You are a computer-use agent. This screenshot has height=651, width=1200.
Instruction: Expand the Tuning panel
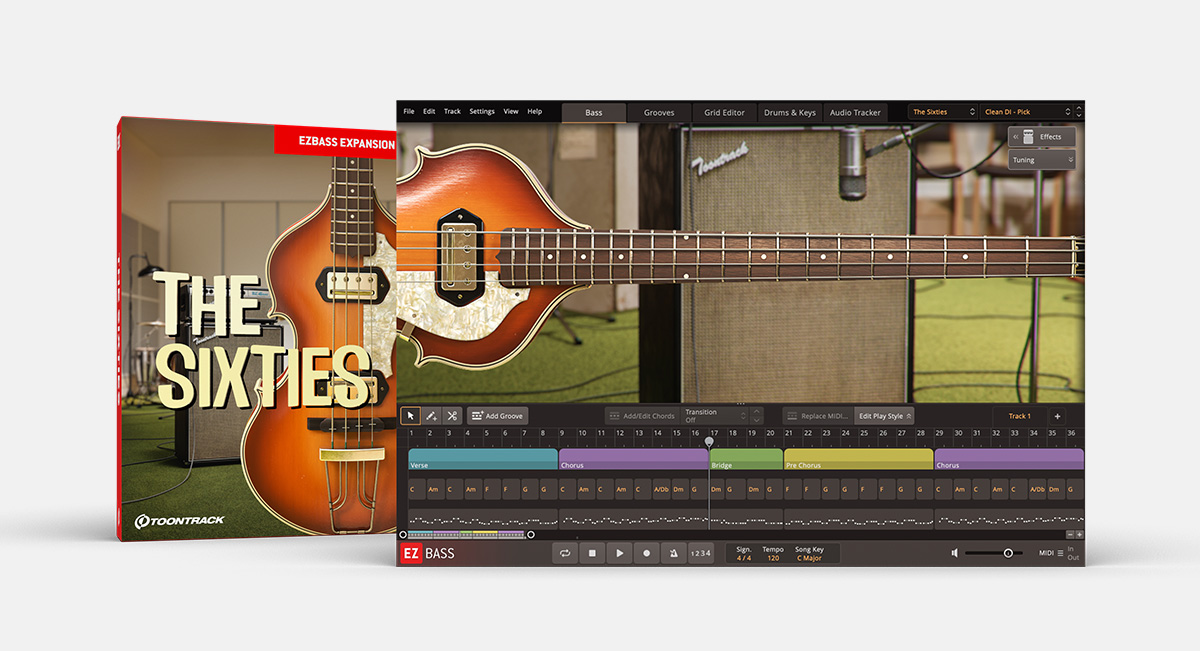point(1042,160)
